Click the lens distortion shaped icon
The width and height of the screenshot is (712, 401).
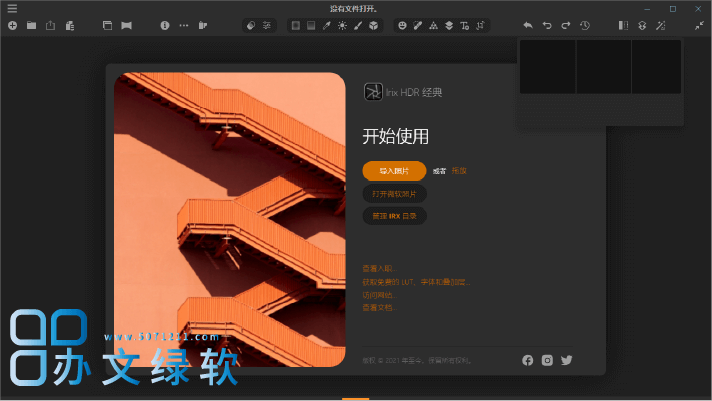(127, 25)
